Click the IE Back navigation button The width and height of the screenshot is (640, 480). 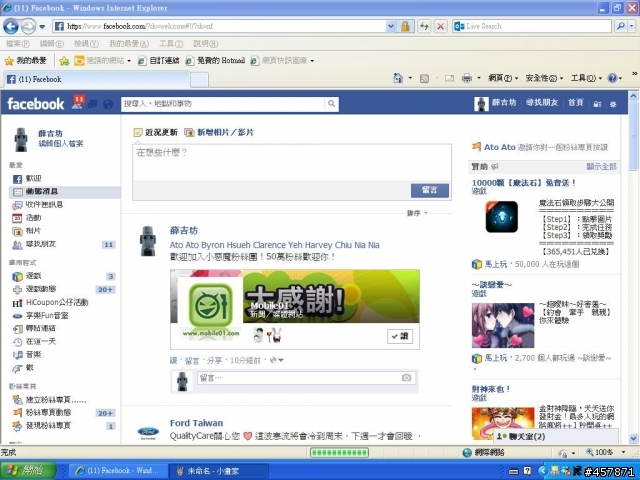[11, 27]
